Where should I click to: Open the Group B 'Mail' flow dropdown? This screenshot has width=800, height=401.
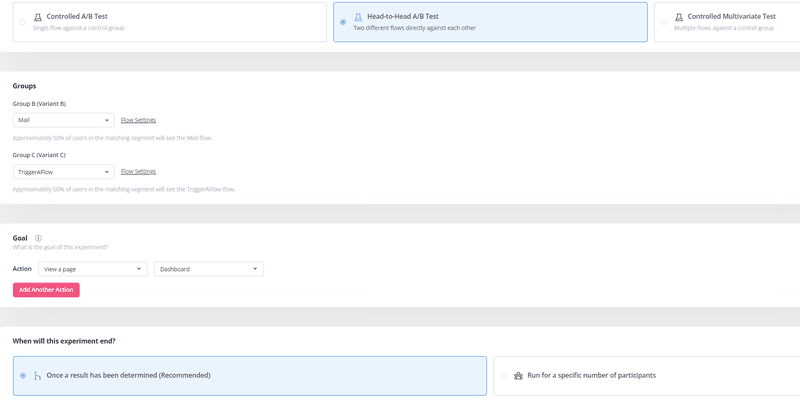pyautogui.click(x=63, y=120)
